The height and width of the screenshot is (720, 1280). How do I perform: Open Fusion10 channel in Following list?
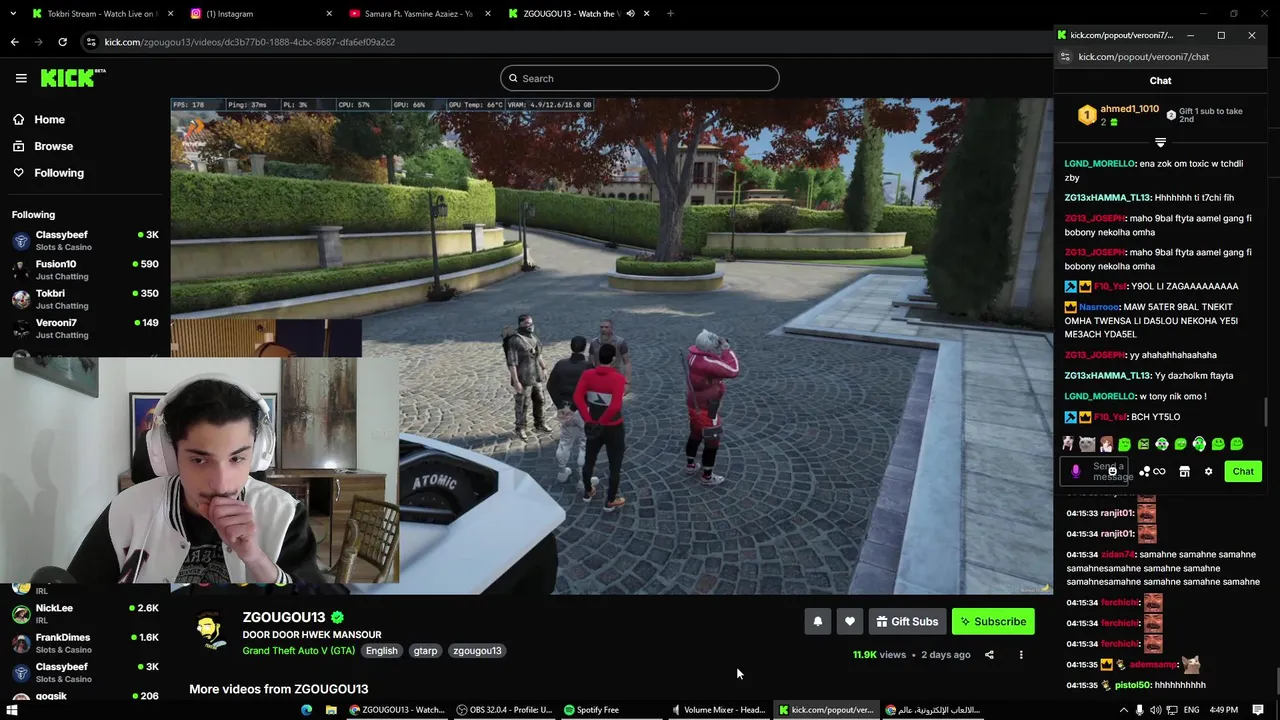coord(85,269)
